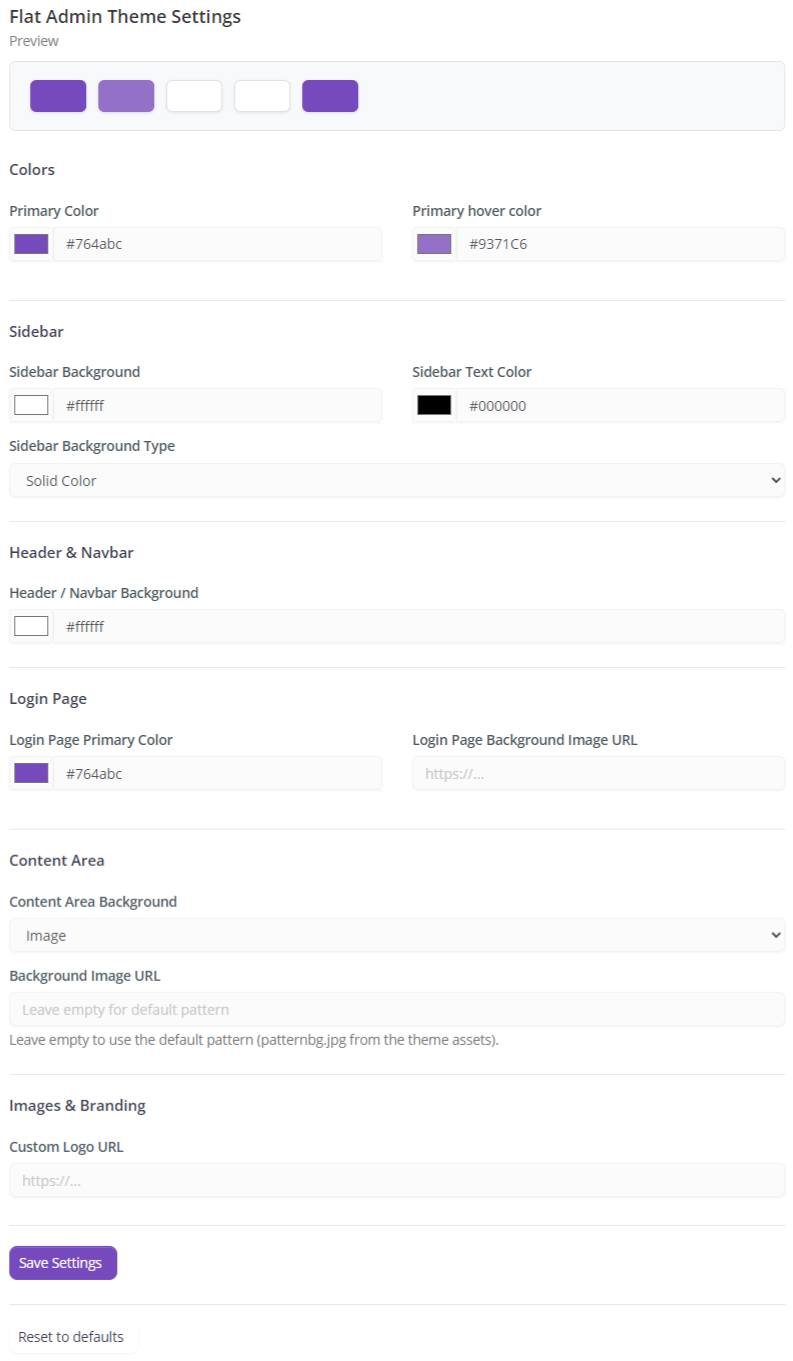The width and height of the screenshot is (793, 1361).
Task: Open the Sidebar Text Color black swatch
Action: click(x=434, y=405)
